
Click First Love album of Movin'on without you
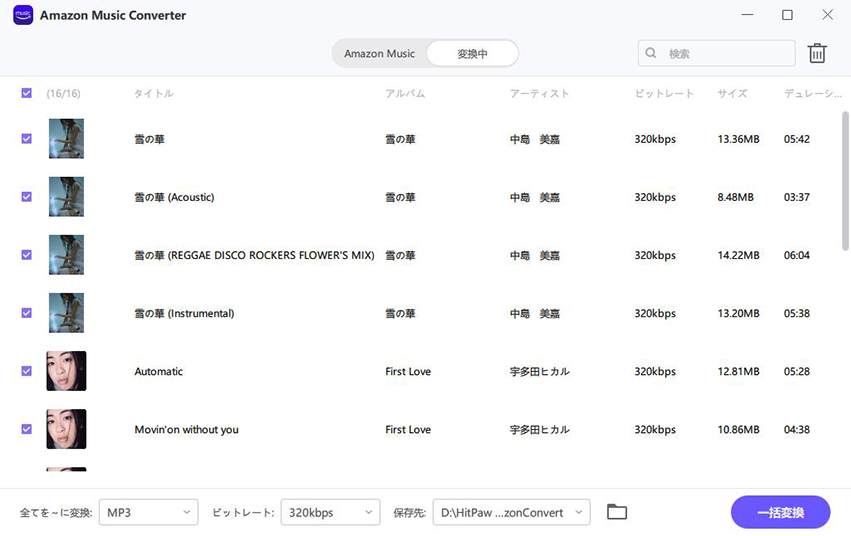[x=408, y=429]
